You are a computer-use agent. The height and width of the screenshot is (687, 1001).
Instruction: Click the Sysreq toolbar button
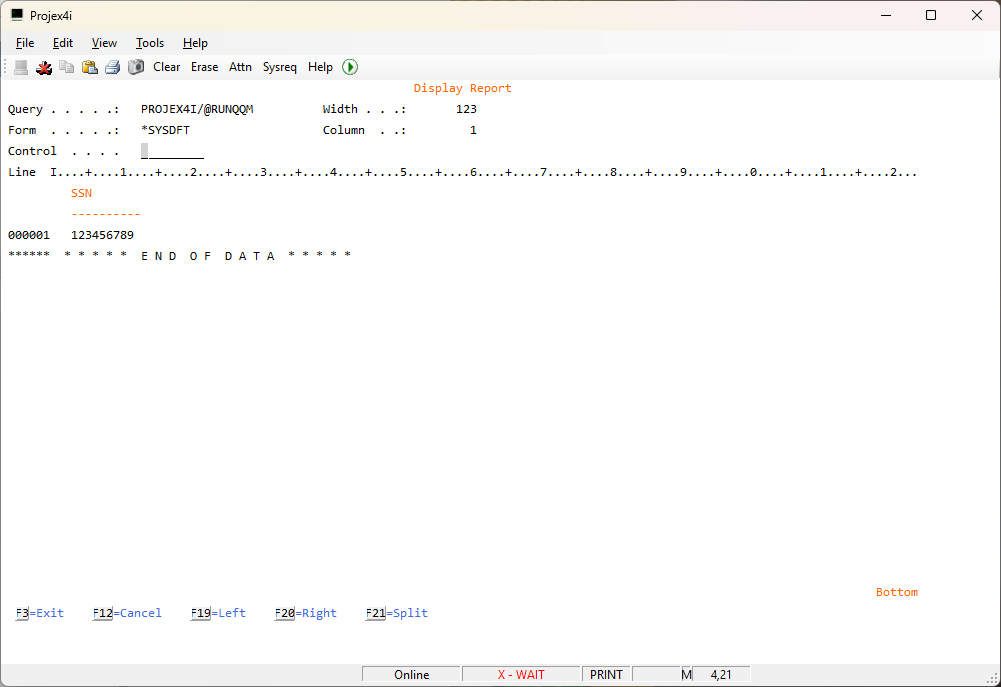pos(280,67)
